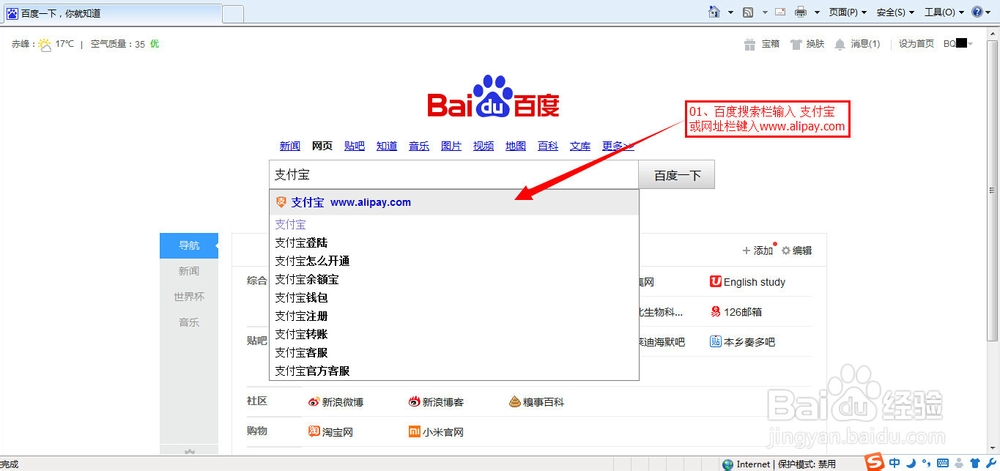
Task: Open the 本乡奏多吧 tieba link
Action: point(742,342)
